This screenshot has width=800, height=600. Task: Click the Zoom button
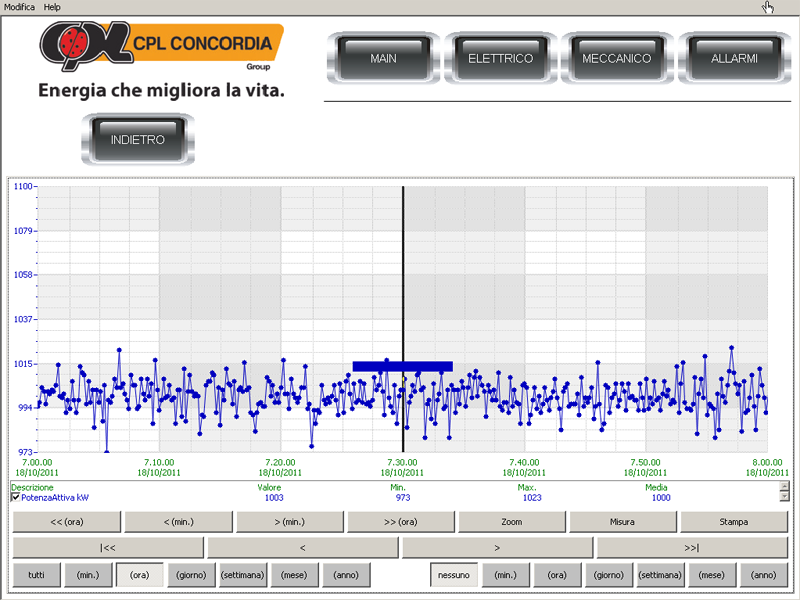512,522
